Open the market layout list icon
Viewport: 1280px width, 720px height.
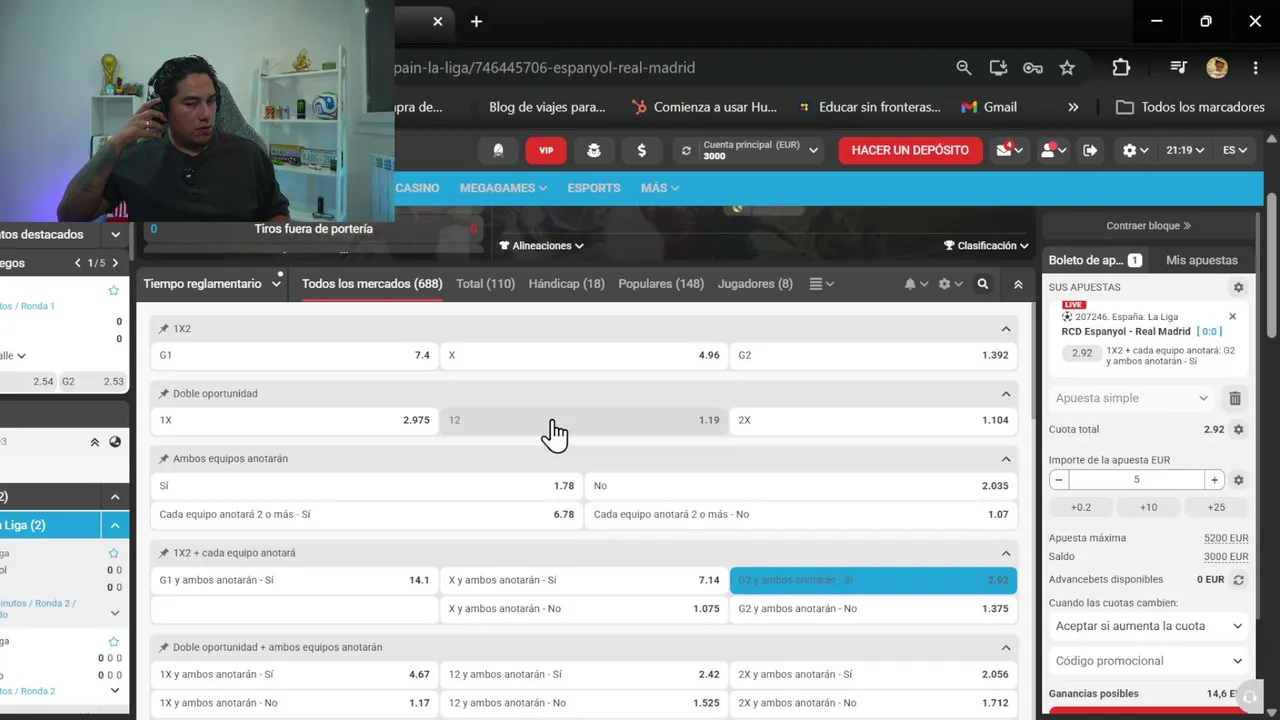point(821,284)
